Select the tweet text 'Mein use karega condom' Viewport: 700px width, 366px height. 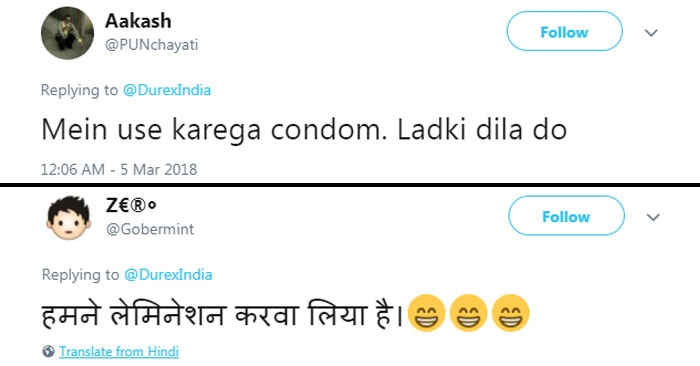214,130
